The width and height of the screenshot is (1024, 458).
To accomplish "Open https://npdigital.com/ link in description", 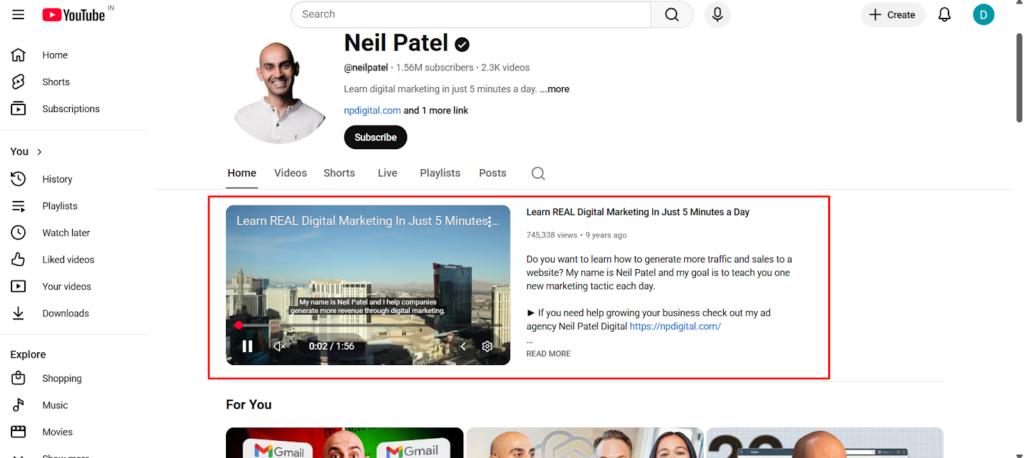I will (x=675, y=326).
